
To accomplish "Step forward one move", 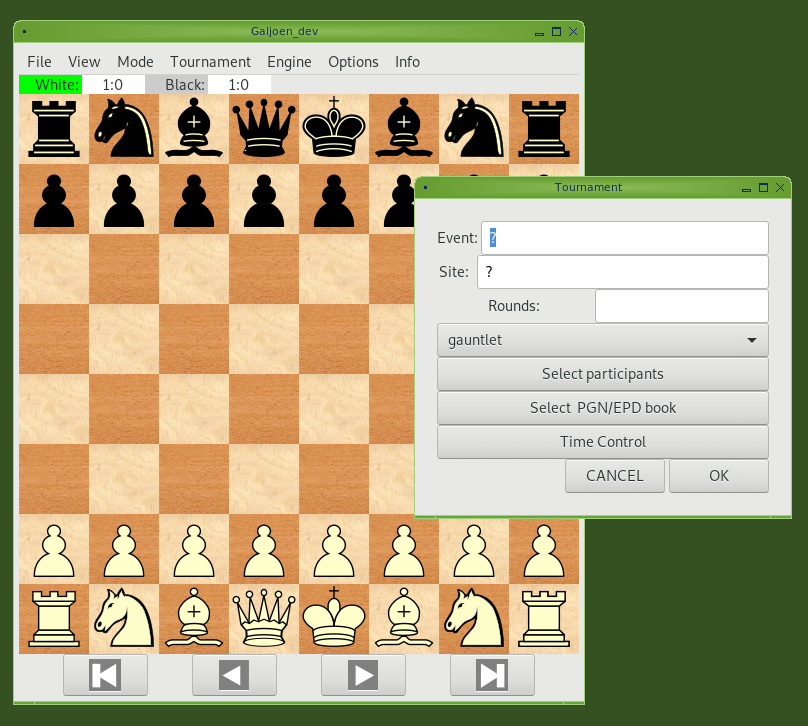I will click(363, 675).
